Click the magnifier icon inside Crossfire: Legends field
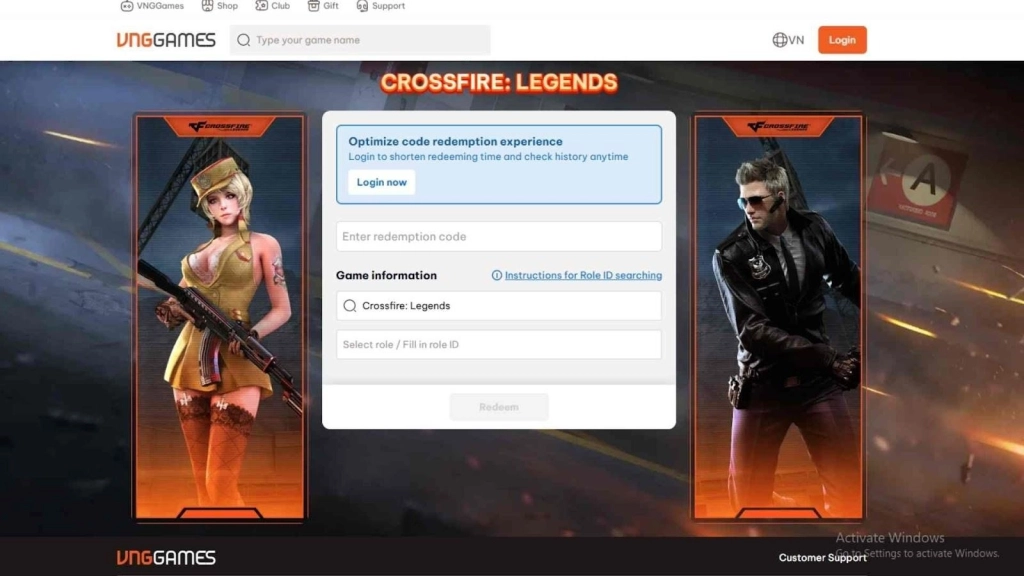The height and width of the screenshot is (576, 1024). click(x=350, y=305)
